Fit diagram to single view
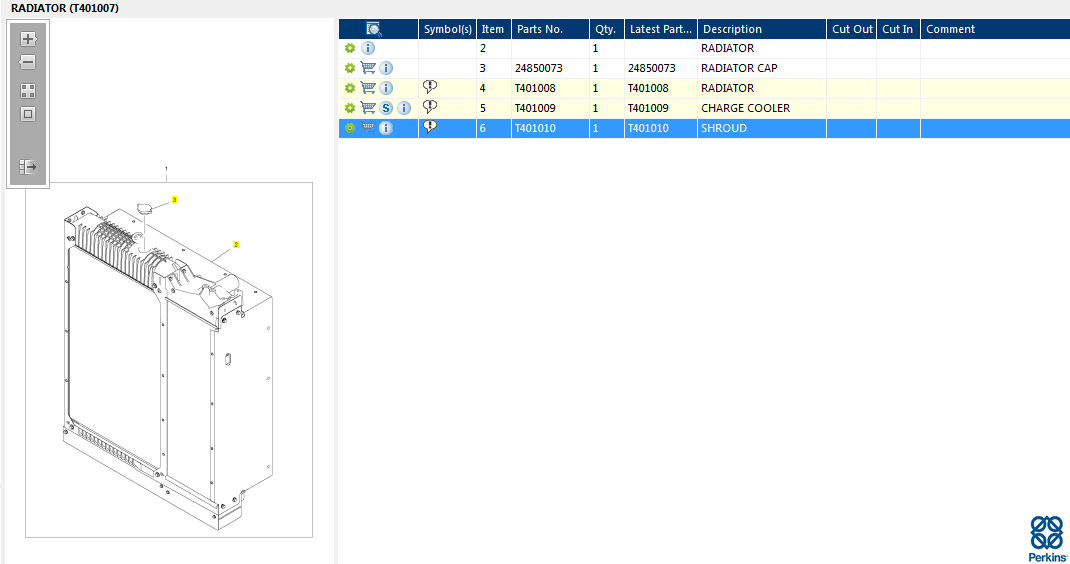The image size is (1070, 564). click(28, 114)
